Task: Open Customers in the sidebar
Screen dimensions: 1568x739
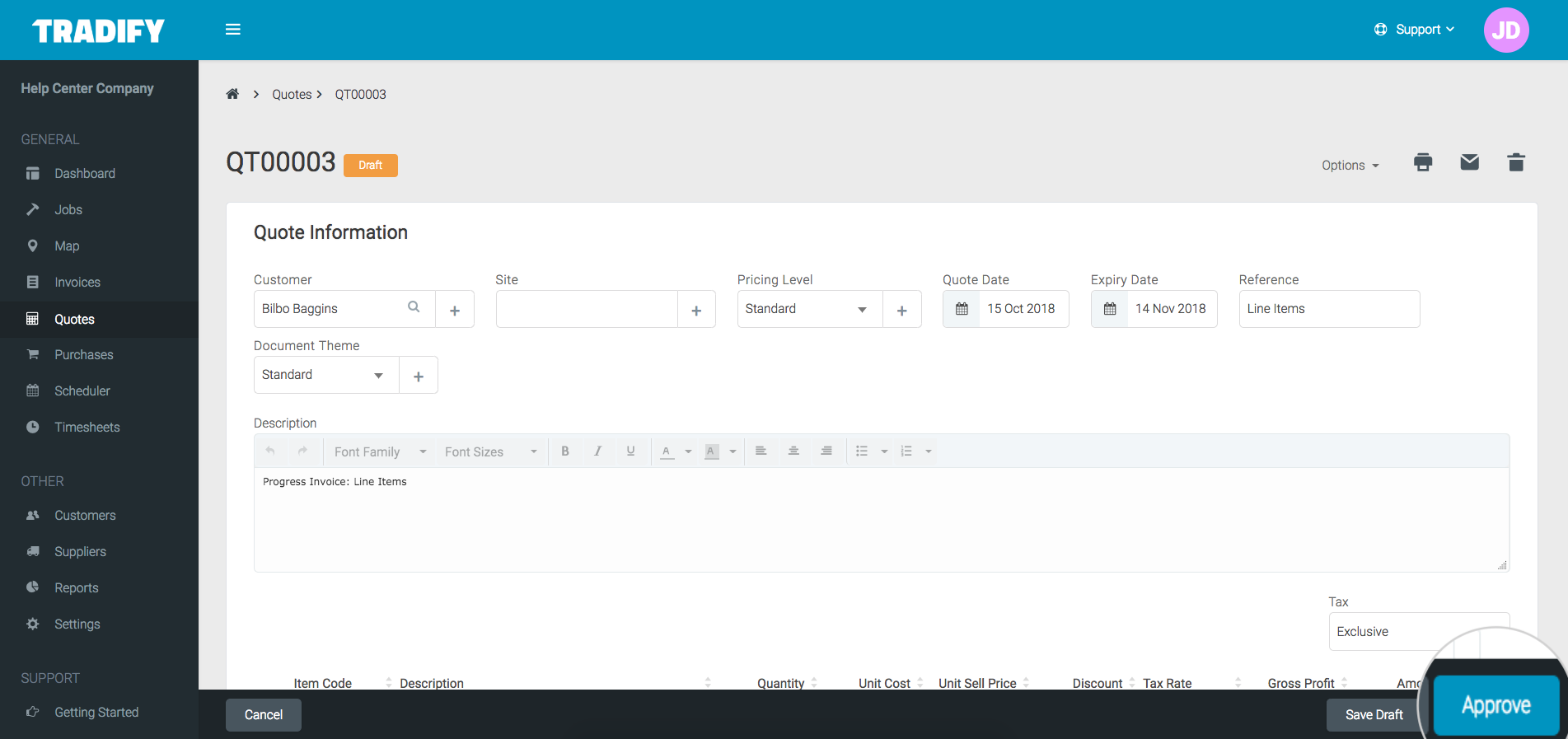Action: tap(85, 515)
